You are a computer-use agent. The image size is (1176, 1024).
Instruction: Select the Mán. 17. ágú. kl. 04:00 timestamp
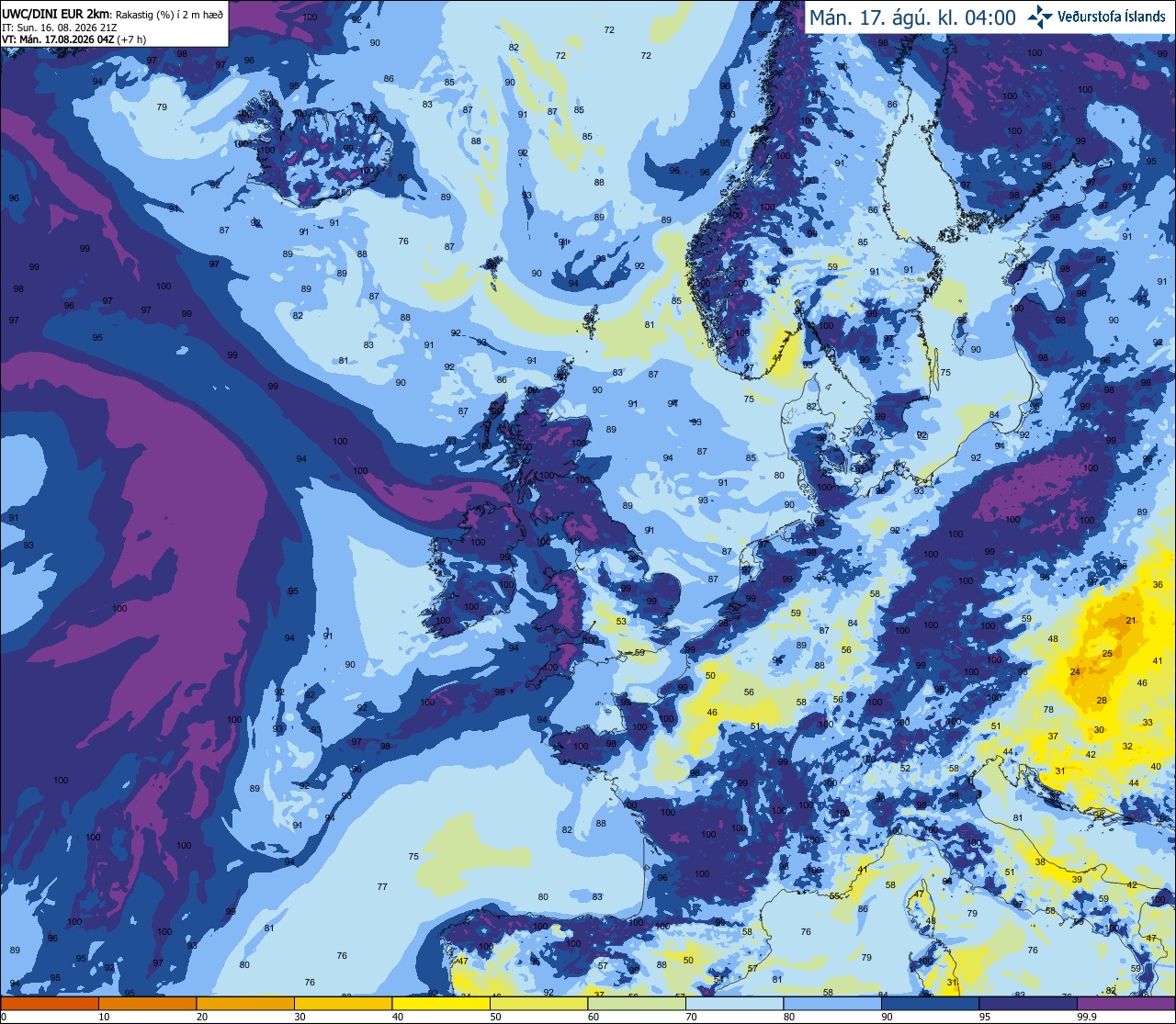tap(912, 17)
